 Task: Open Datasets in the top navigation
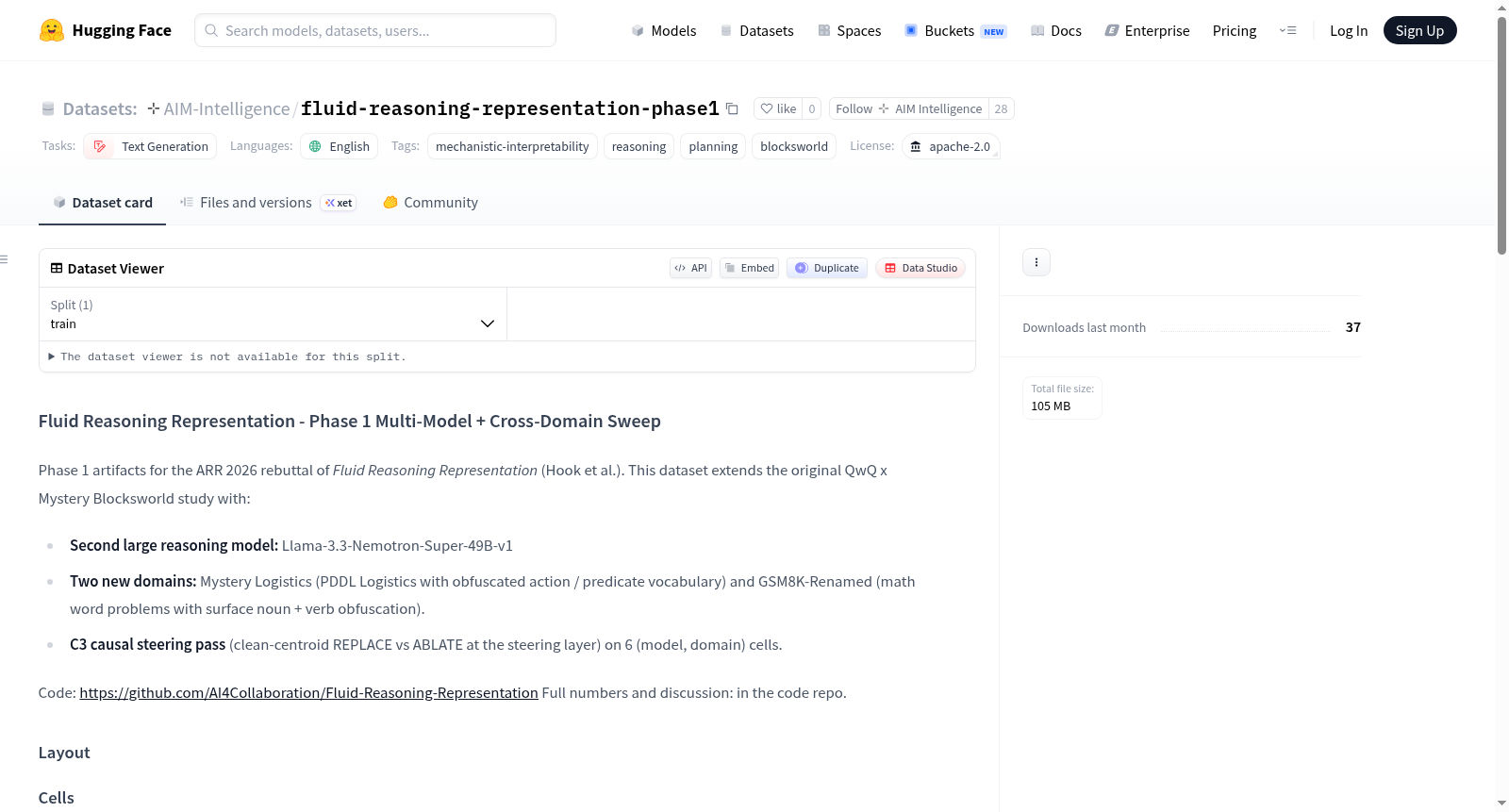coord(756,30)
